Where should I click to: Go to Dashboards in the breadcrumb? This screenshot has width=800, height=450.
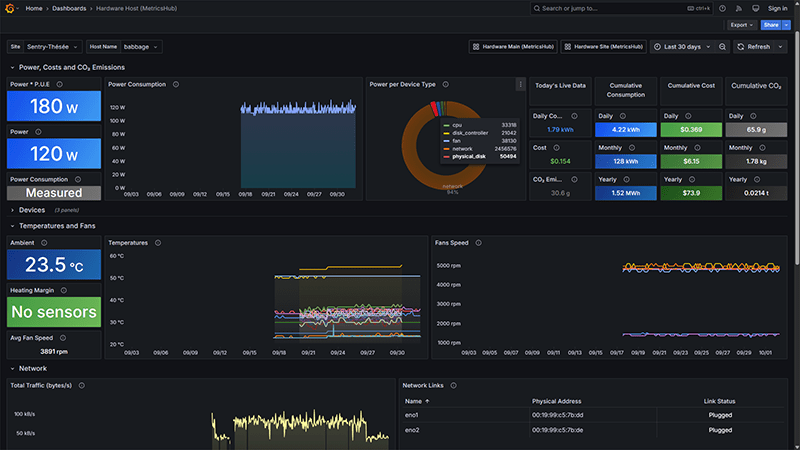point(68,8)
